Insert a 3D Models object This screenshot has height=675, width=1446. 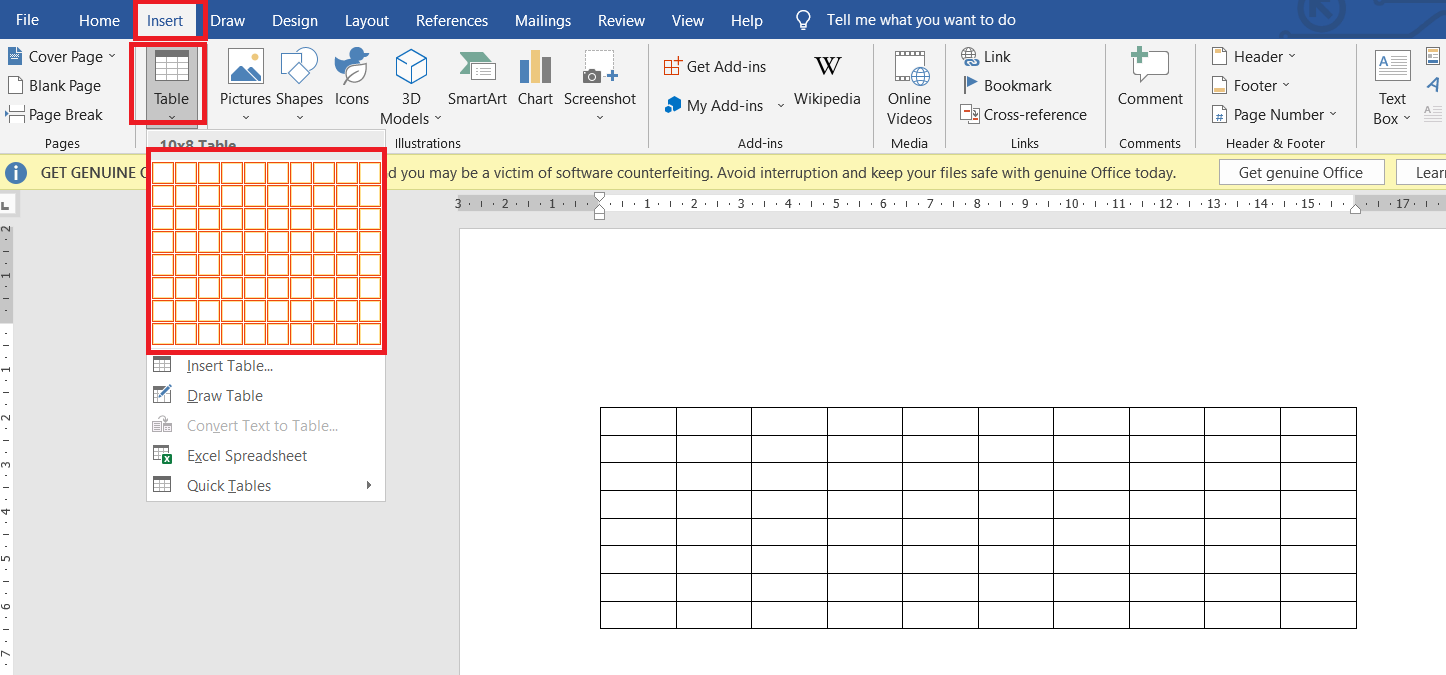pyautogui.click(x=411, y=85)
